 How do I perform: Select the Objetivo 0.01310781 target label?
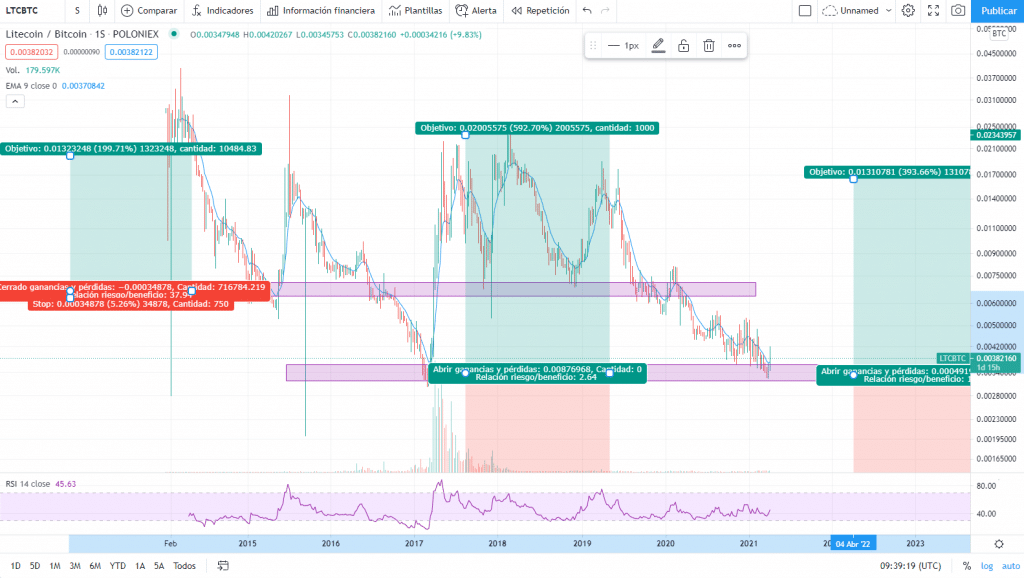coord(888,172)
